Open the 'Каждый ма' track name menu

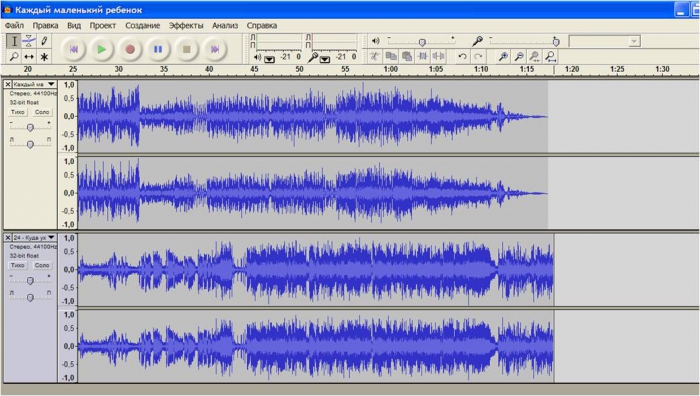pos(34,84)
